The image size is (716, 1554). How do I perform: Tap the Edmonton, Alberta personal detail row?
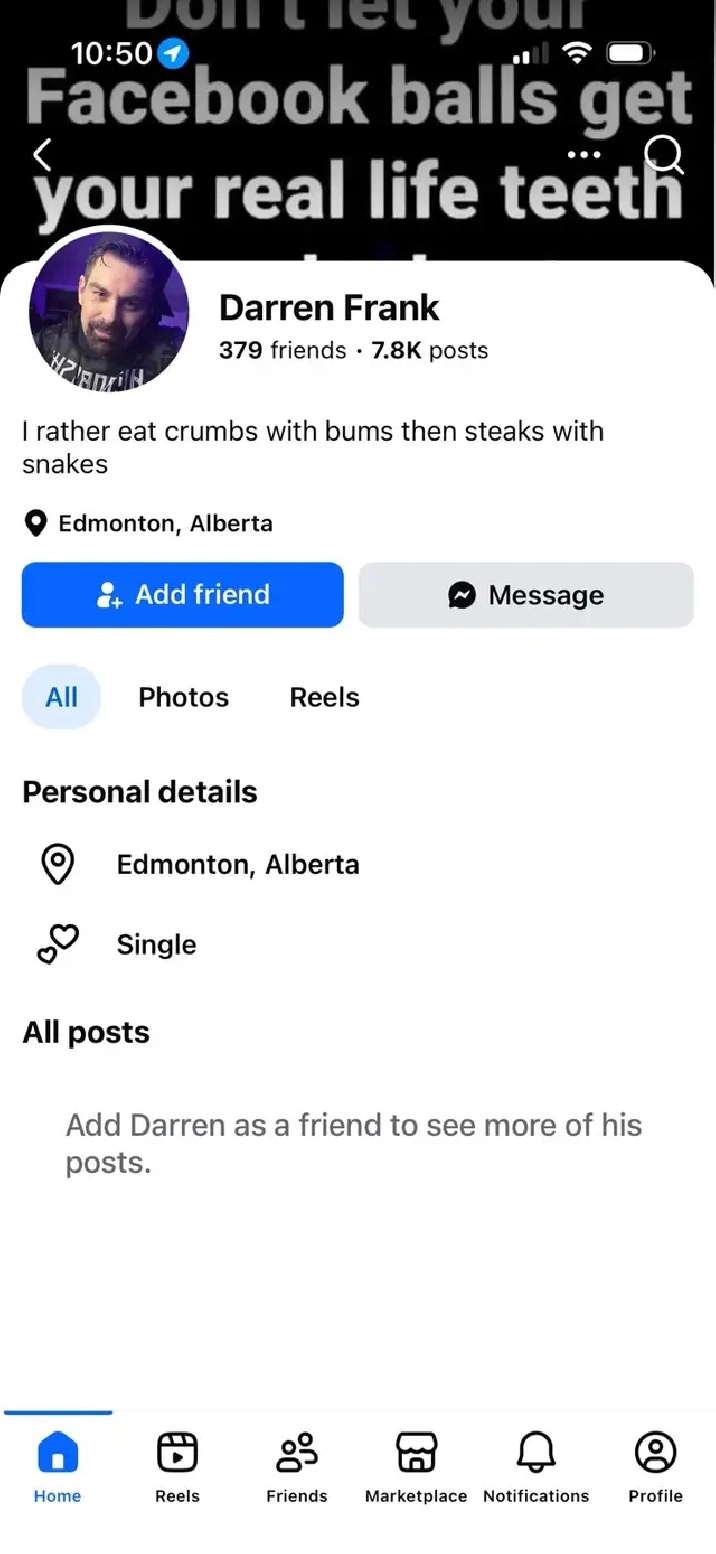(x=237, y=864)
